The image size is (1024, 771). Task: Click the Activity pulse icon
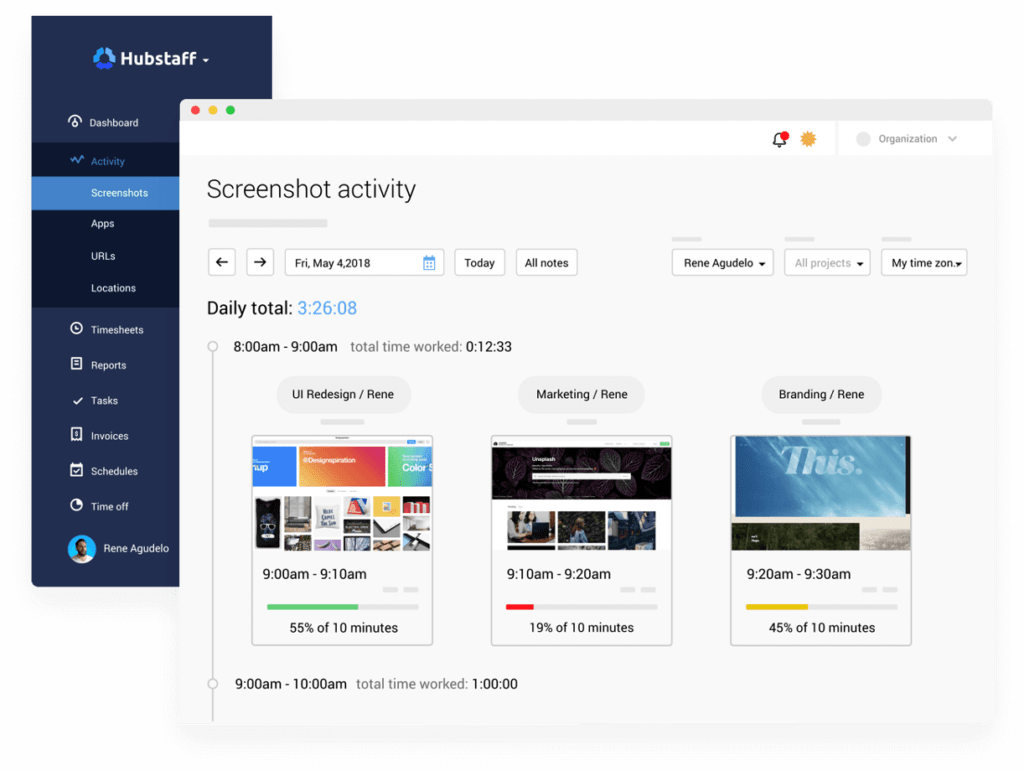click(x=77, y=160)
